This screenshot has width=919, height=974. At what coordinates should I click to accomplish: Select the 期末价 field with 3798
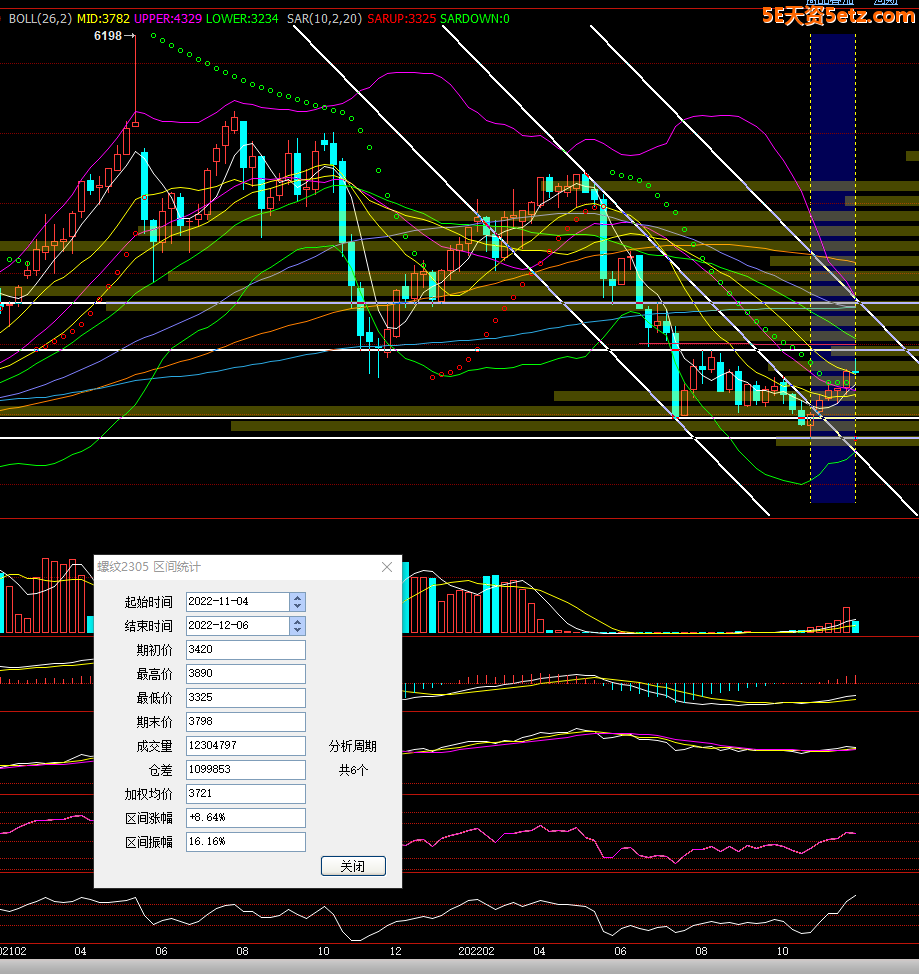246,722
